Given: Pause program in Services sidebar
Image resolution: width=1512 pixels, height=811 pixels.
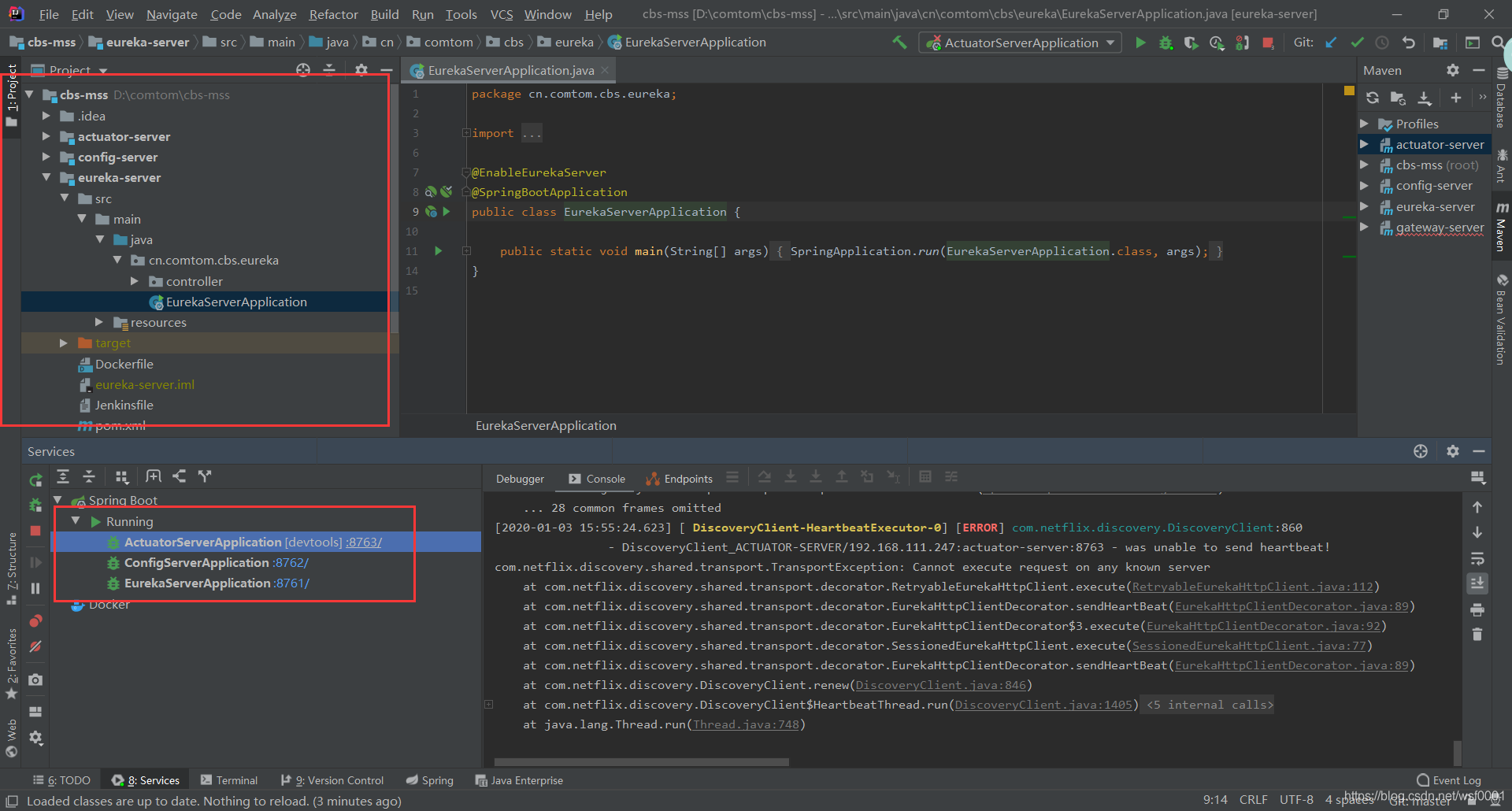Looking at the screenshot, I should coord(35,588).
